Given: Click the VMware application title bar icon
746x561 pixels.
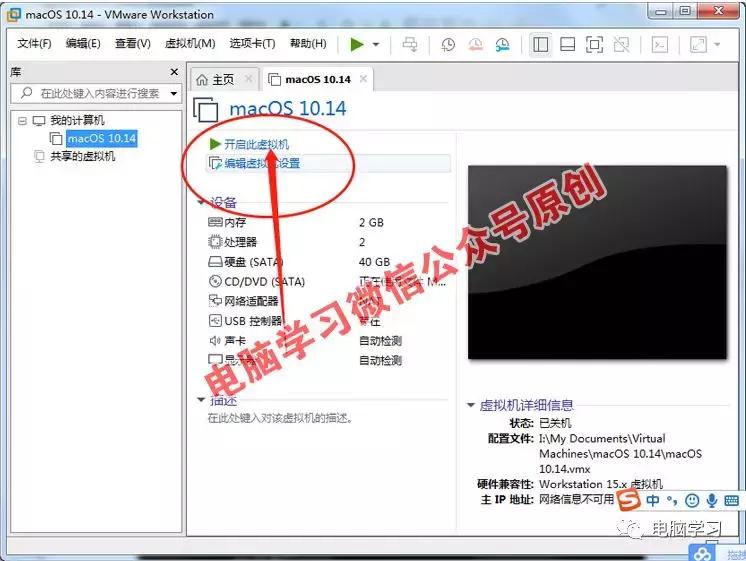Looking at the screenshot, I should (13, 14).
